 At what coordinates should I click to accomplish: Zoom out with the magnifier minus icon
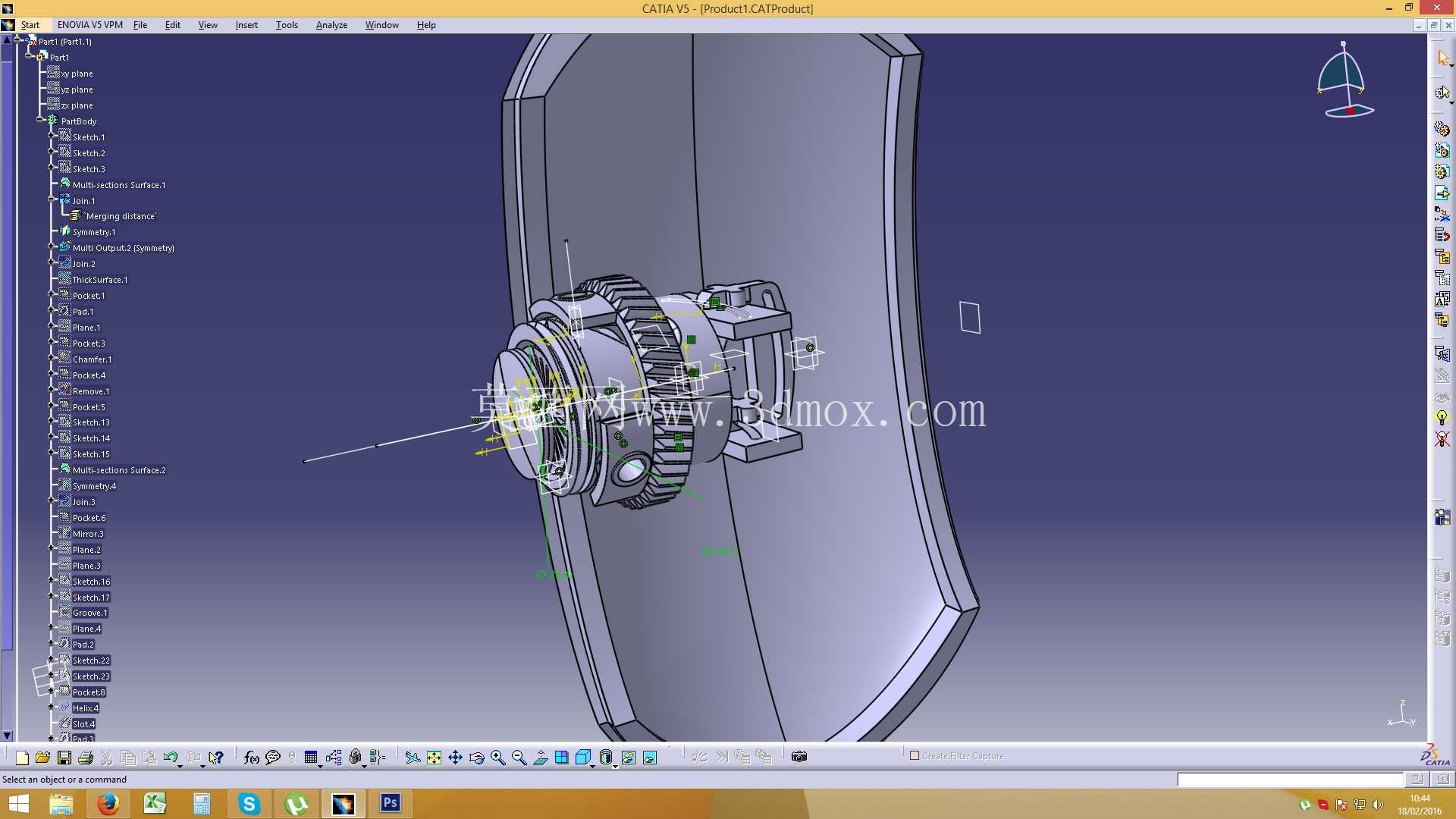coord(519,757)
